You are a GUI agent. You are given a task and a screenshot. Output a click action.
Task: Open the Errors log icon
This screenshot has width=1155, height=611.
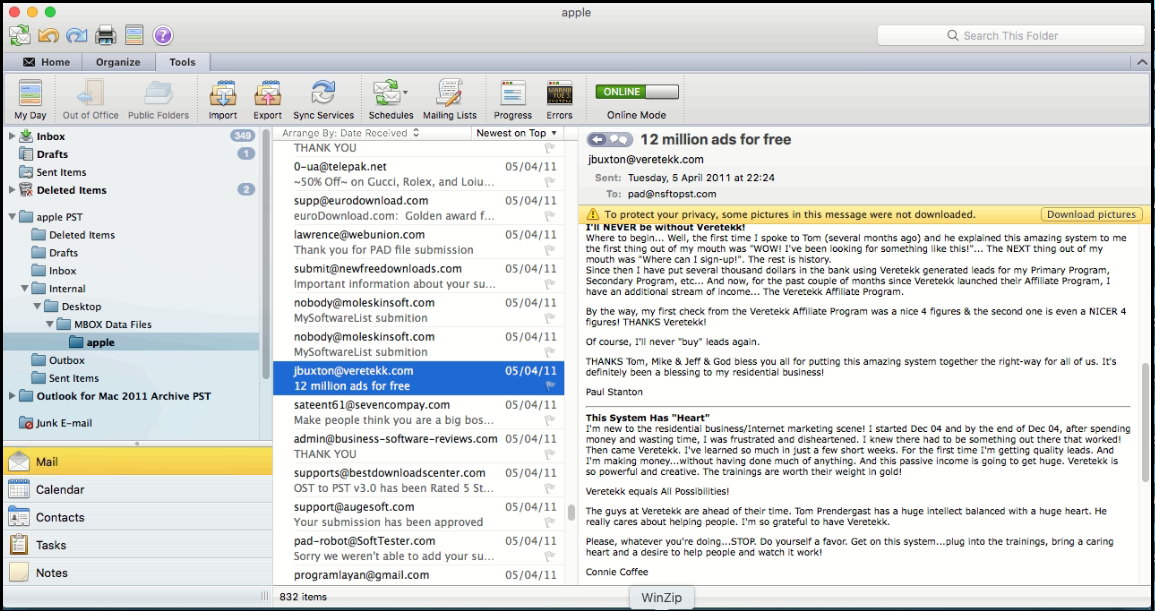pos(559,99)
